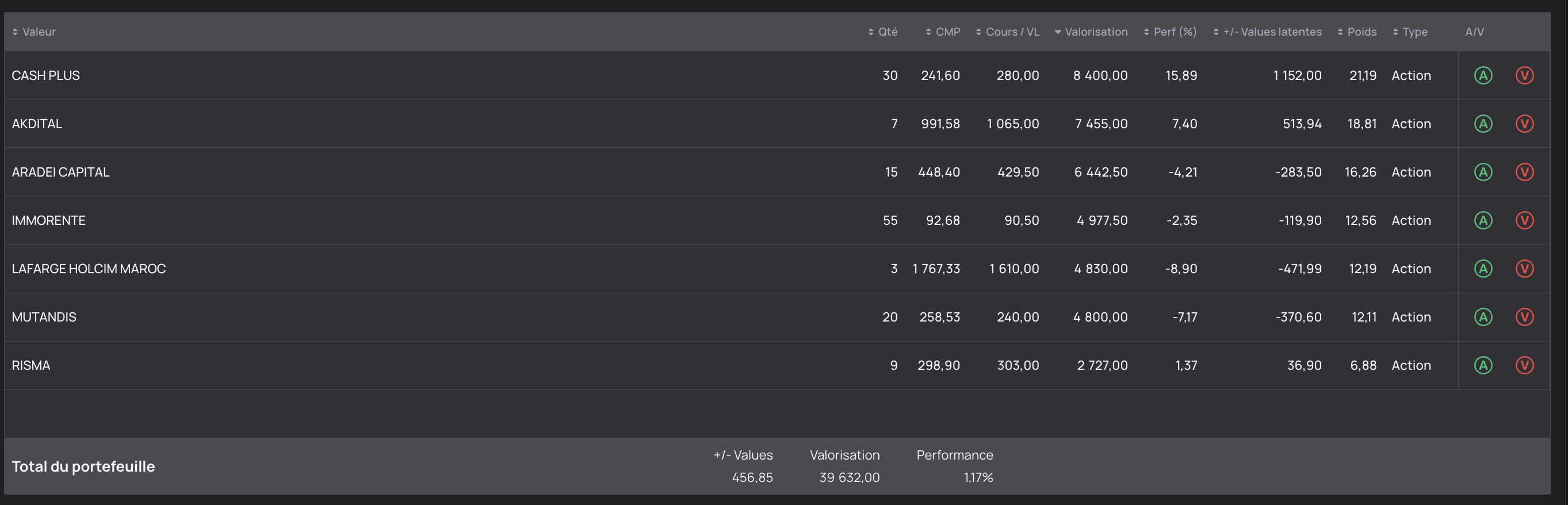The image size is (1568, 505).
Task: Sell ARADEI CAPITAL using the V icon
Action: tap(1524, 172)
